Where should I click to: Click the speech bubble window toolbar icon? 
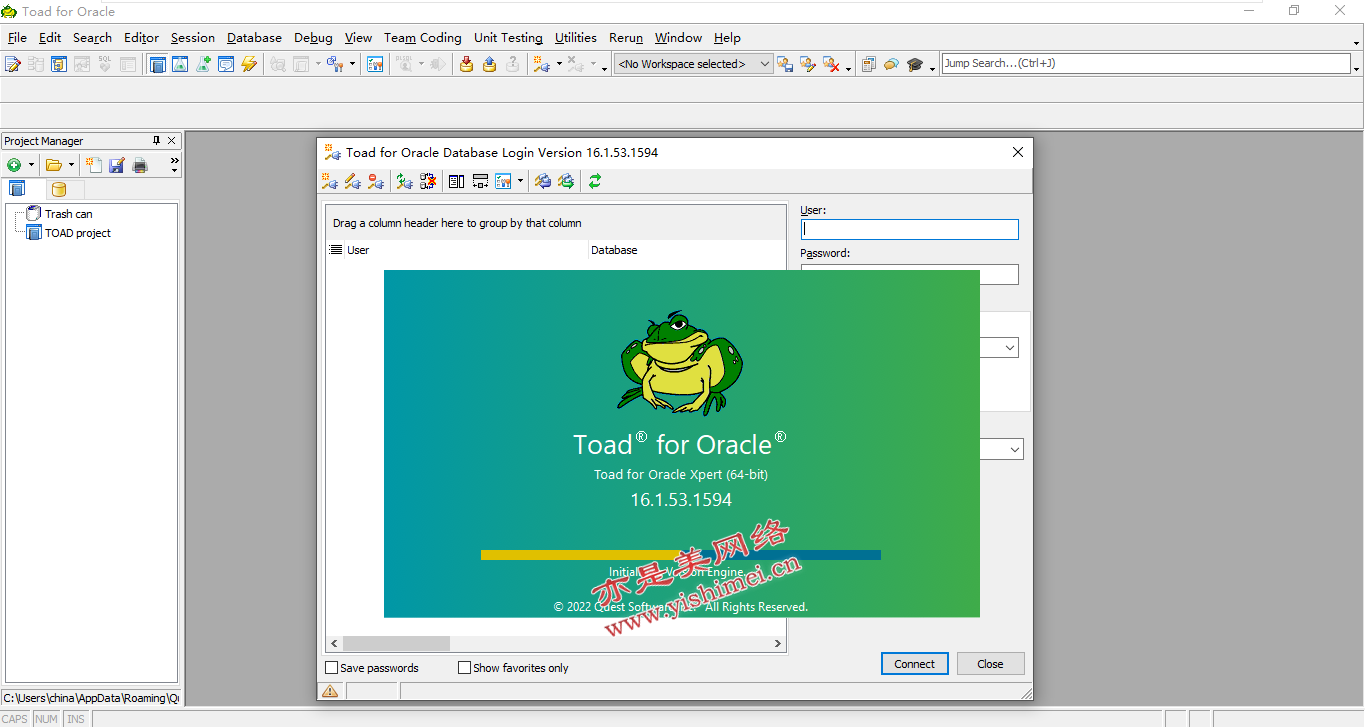point(226,64)
